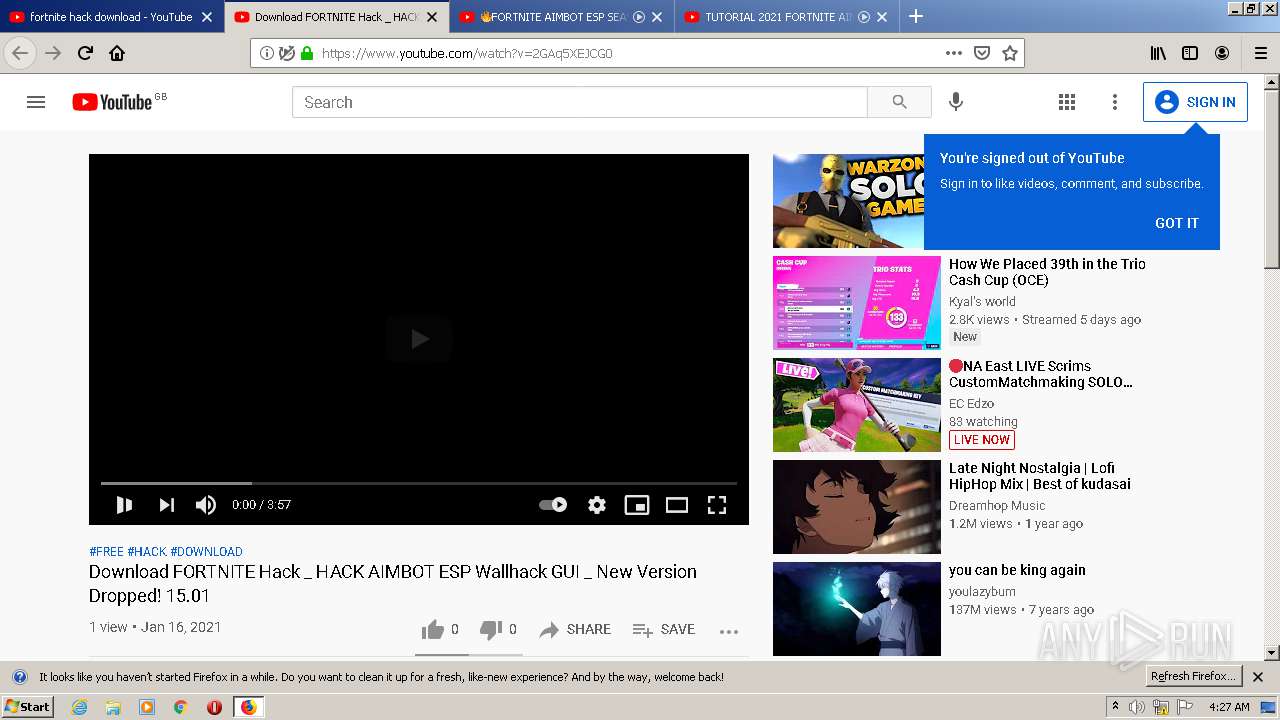1280x720 pixels.
Task: Mute the video volume speaker icon
Action: tap(206, 505)
